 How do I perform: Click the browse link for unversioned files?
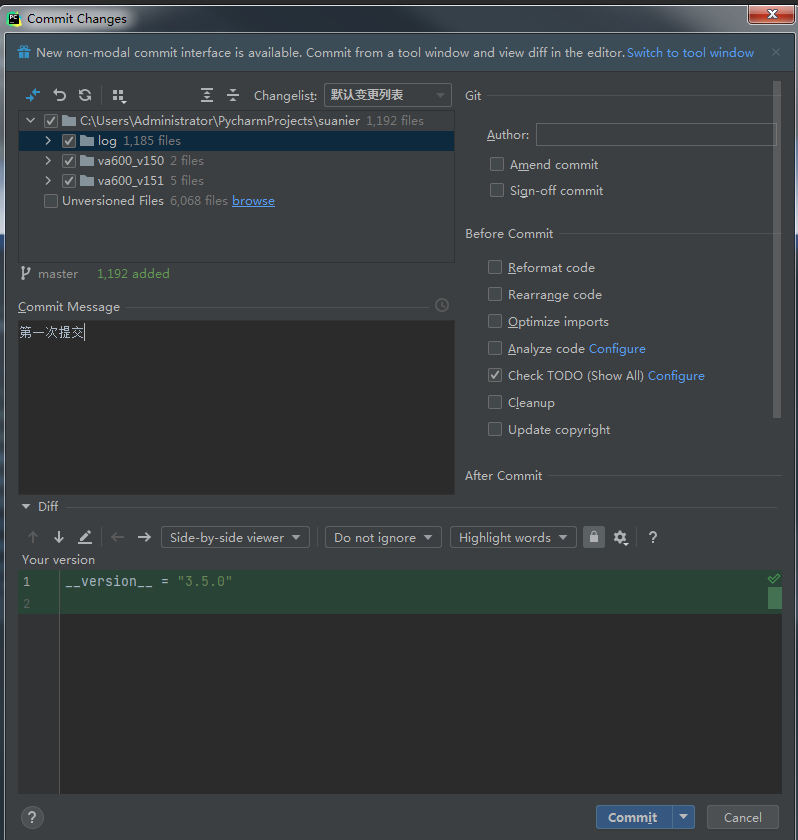(x=253, y=201)
